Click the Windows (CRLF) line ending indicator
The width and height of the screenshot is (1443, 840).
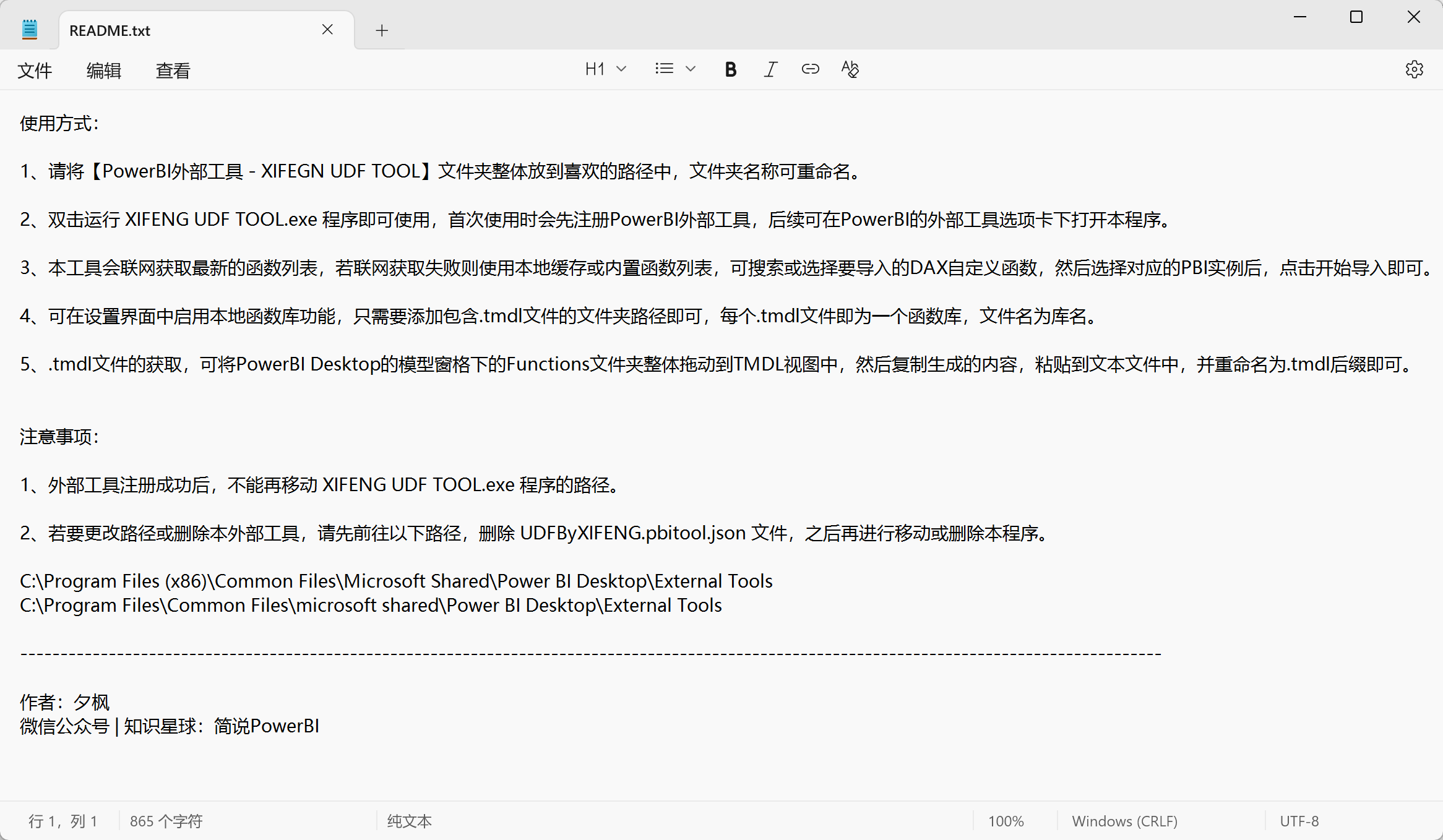[1124, 821]
